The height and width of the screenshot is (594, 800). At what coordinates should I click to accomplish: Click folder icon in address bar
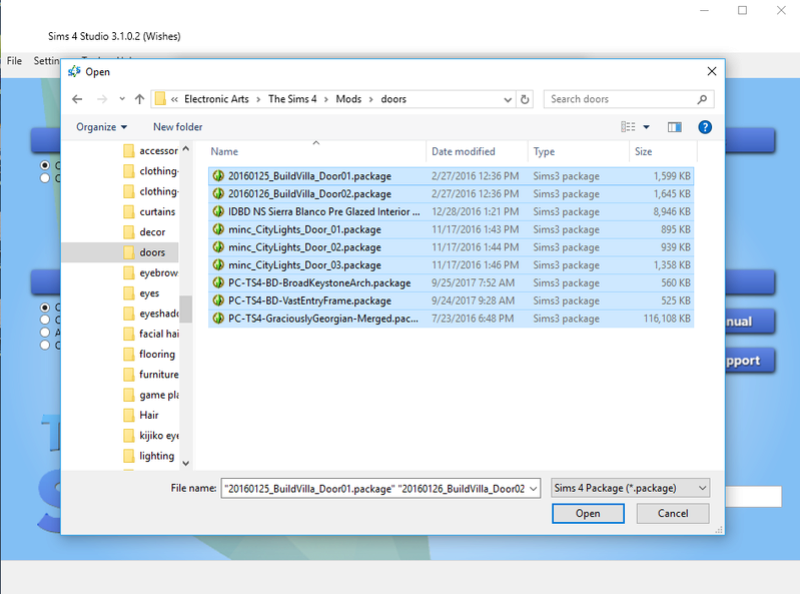coord(160,98)
